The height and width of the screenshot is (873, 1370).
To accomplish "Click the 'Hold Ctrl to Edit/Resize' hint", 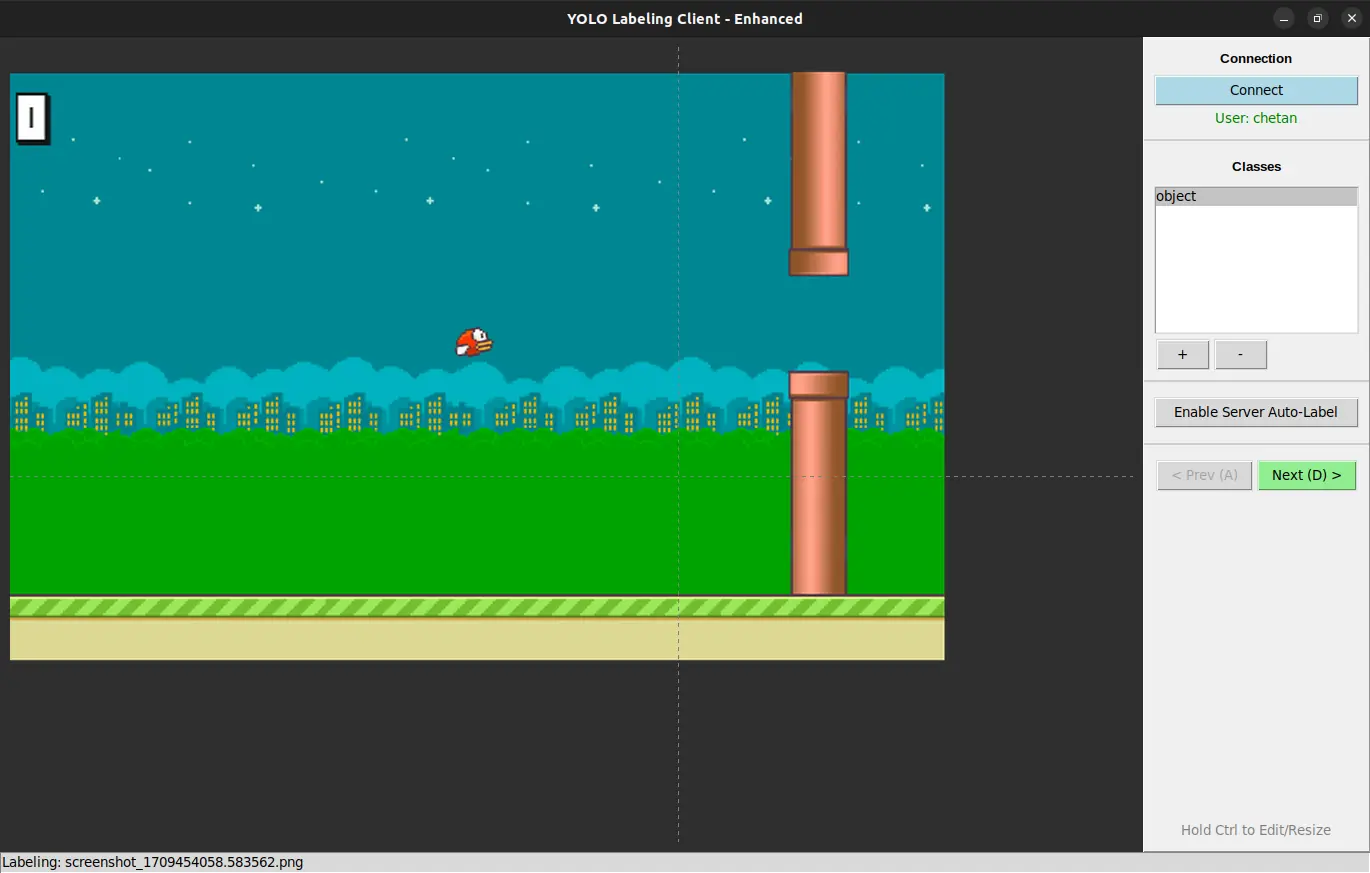I will (x=1256, y=830).
